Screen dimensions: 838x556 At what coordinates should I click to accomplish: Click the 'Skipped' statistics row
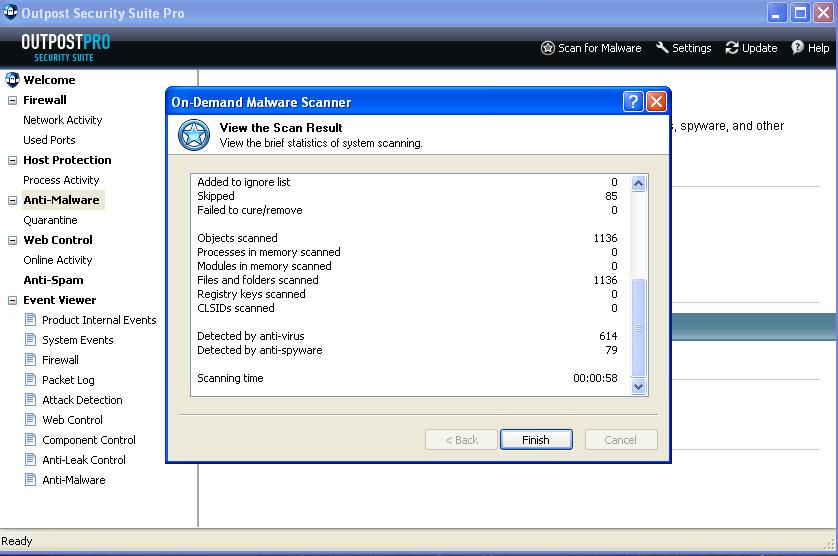[407, 196]
